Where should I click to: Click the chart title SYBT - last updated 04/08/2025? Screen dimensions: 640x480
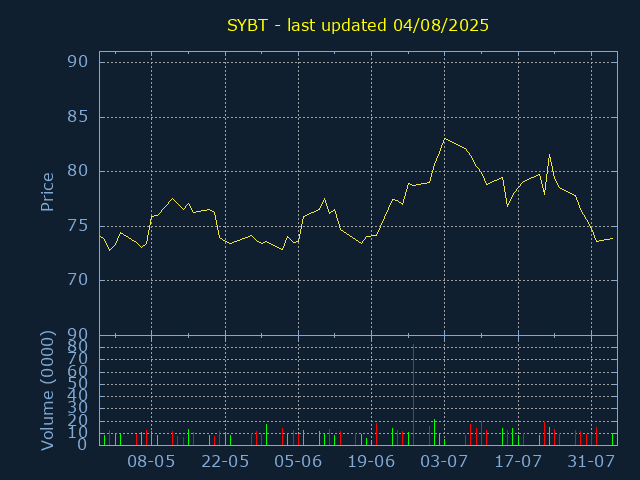[358, 25]
